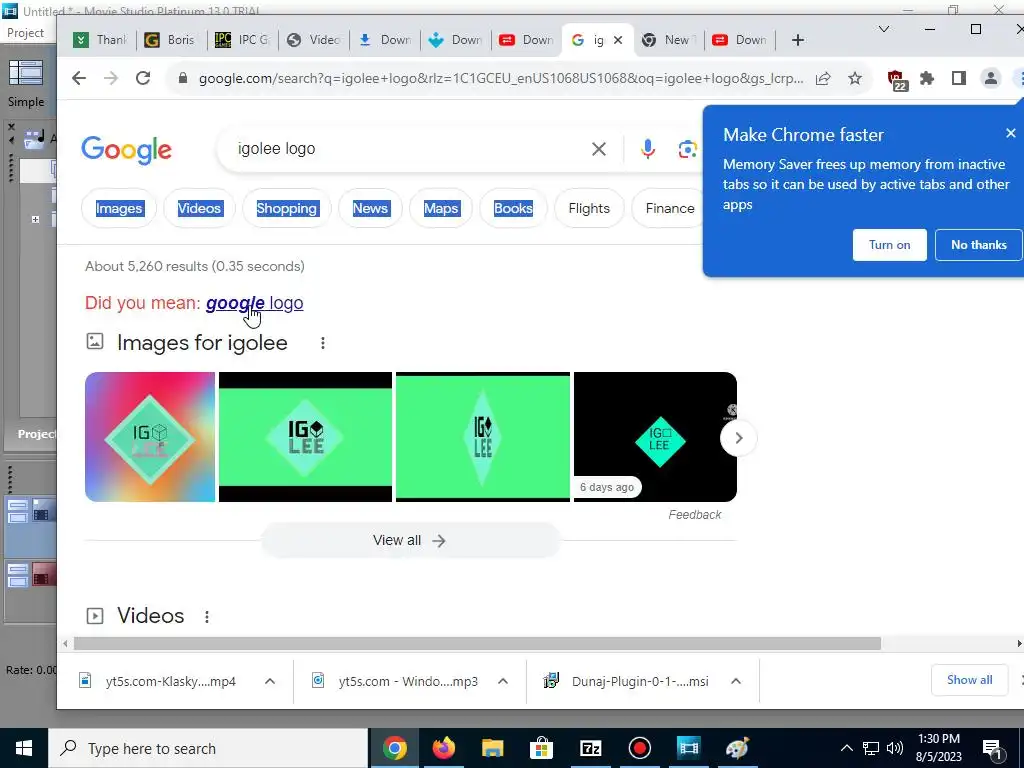Open the rainbow background IGOLEE thumbnail
This screenshot has width=1024, height=768.
click(150, 437)
